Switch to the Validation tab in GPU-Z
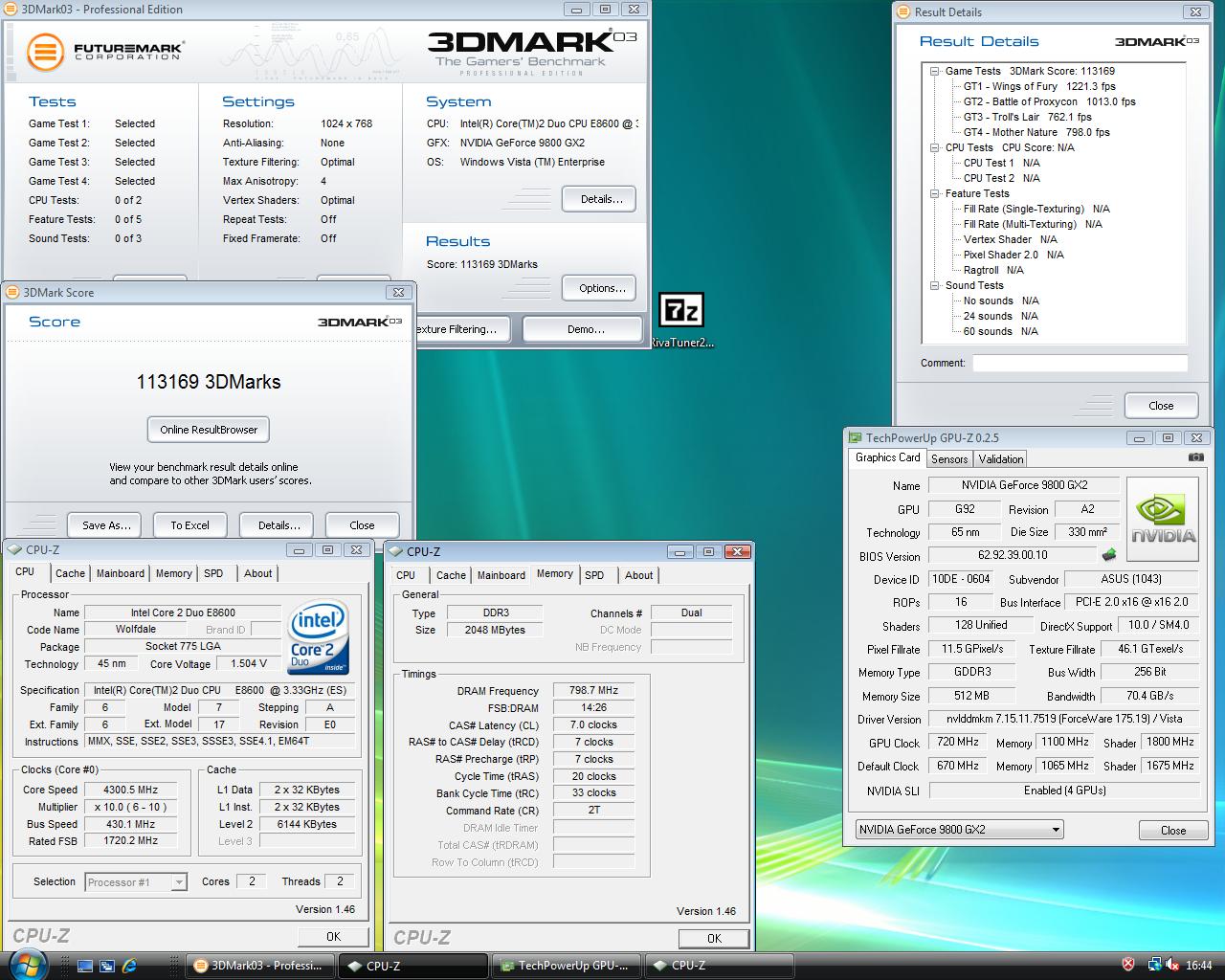1225x980 pixels. point(1001,459)
